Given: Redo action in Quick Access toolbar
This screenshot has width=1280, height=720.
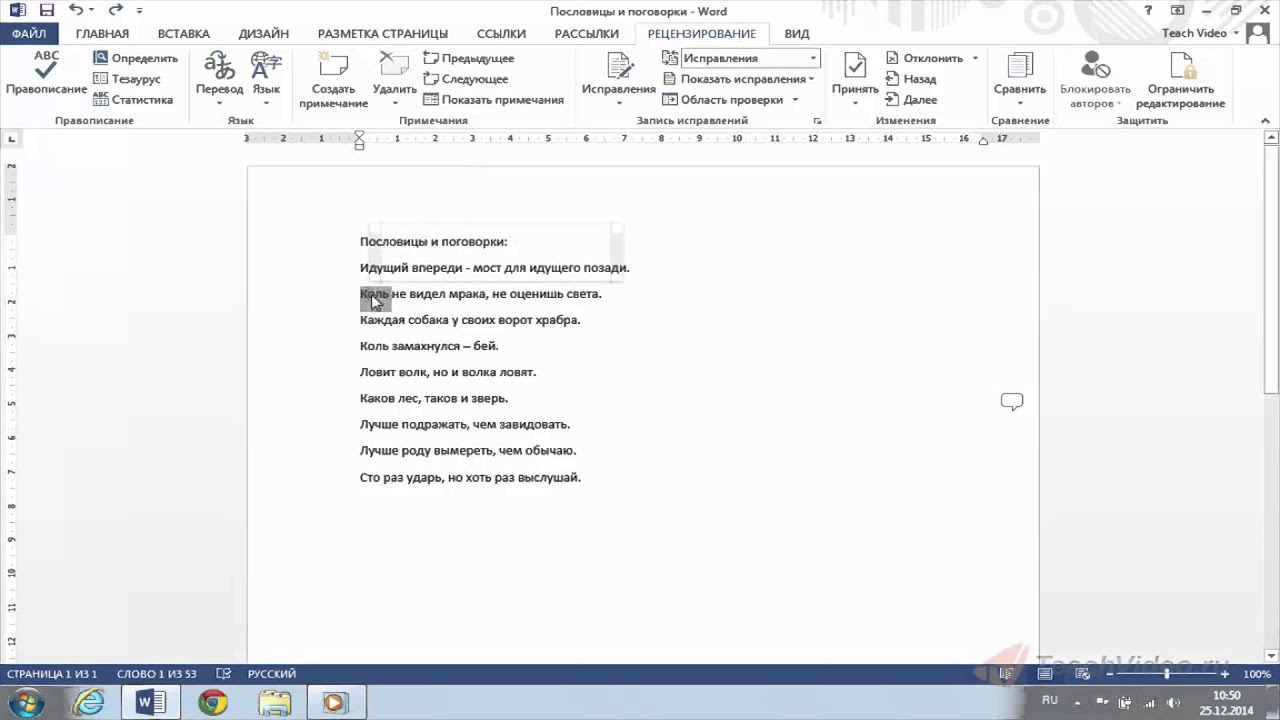Looking at the screenshot, I should coord(115,10).
